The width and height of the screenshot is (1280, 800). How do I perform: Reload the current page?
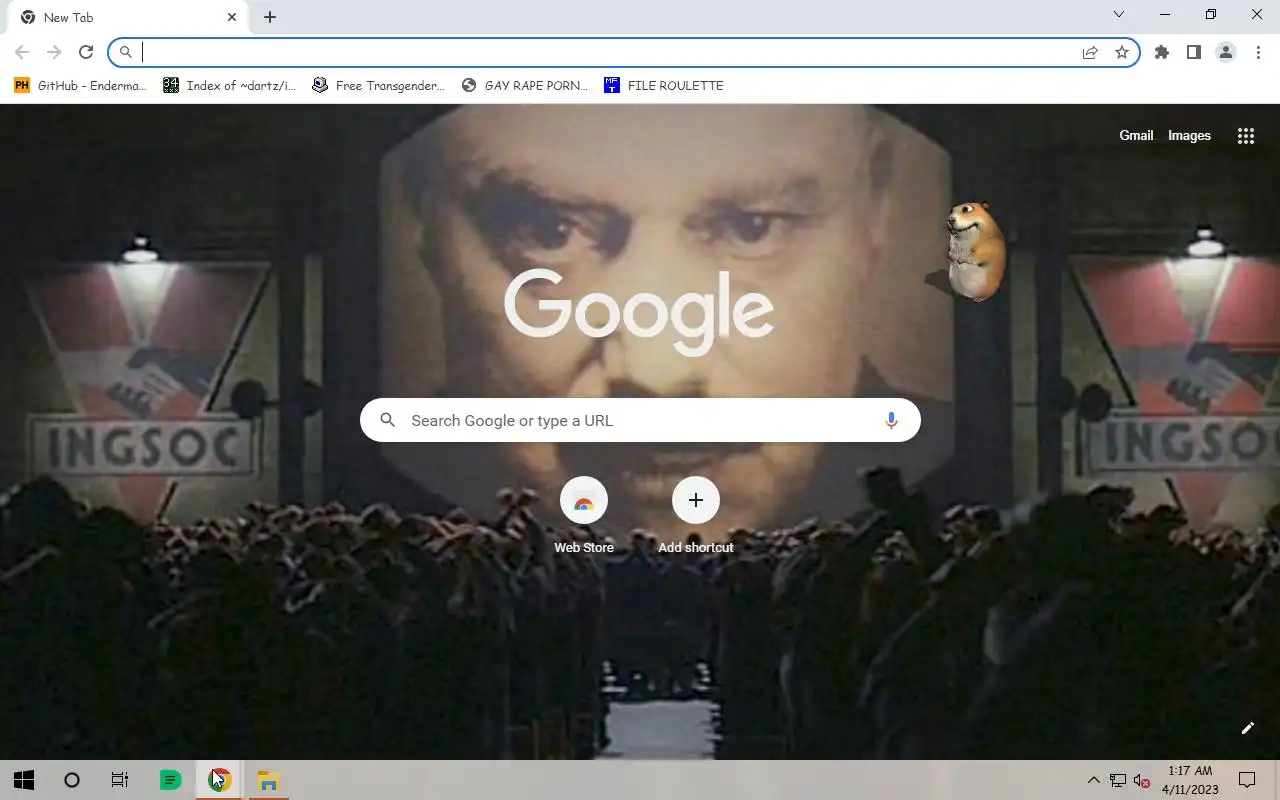click(86, 52)
